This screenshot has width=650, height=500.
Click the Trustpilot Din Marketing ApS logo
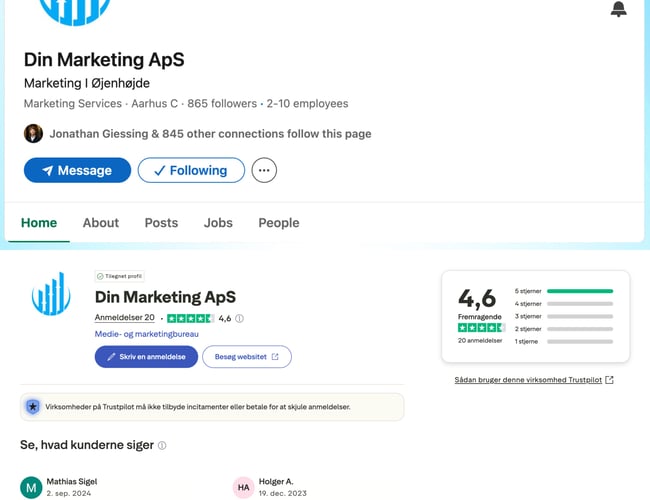(51, 294)
